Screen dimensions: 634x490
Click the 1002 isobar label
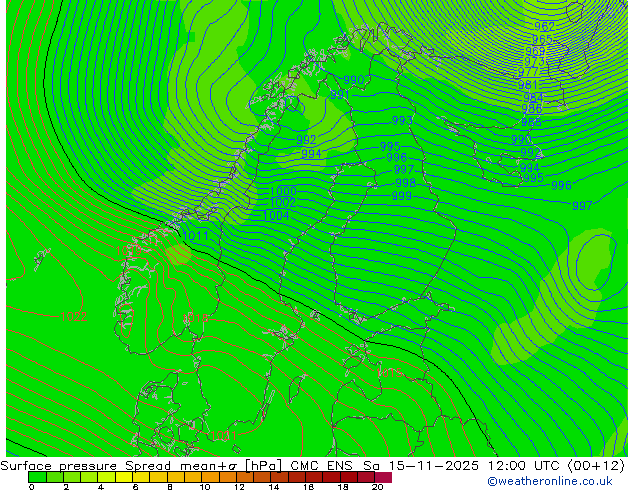(282, 202)
